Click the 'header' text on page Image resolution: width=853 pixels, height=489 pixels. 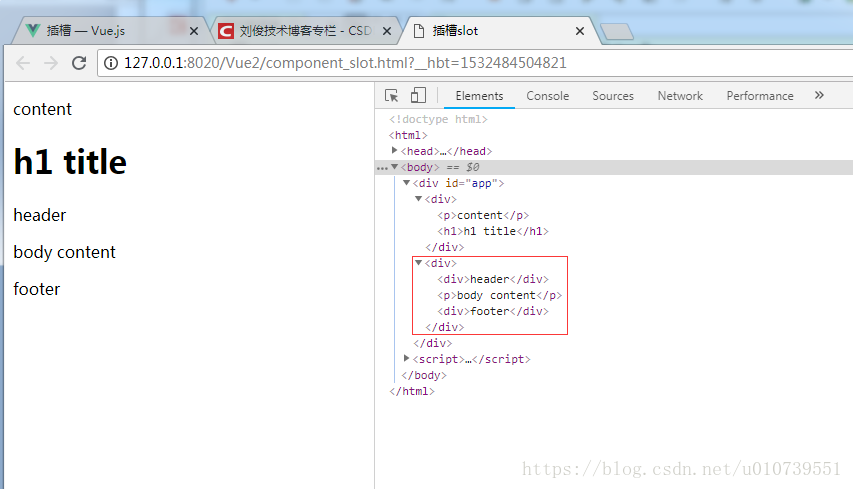(x=40, y=215)
